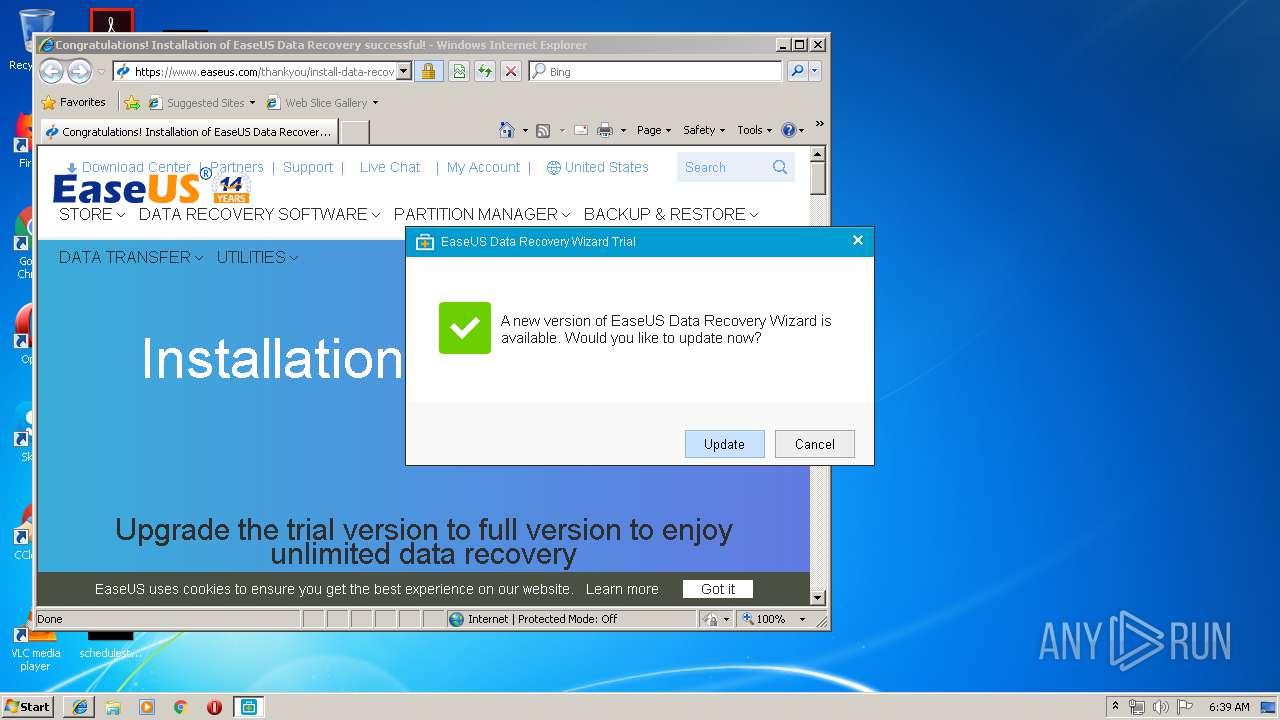
Task: Open Internet Explorer from the taskbar
Action: point(80,707)
